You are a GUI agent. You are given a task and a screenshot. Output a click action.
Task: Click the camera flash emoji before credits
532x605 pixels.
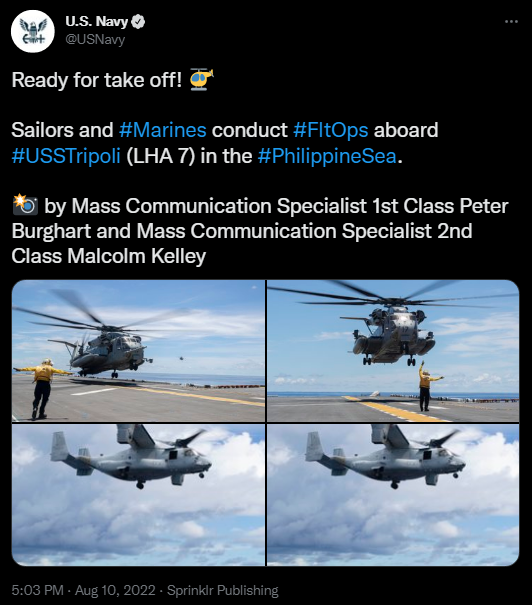(25, 205)
